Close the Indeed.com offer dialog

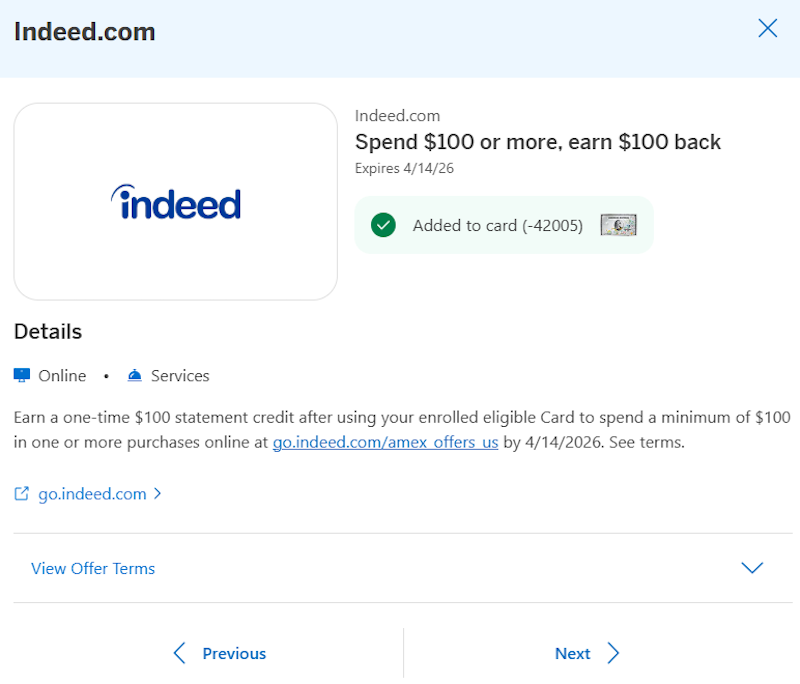tap(767, 28)
